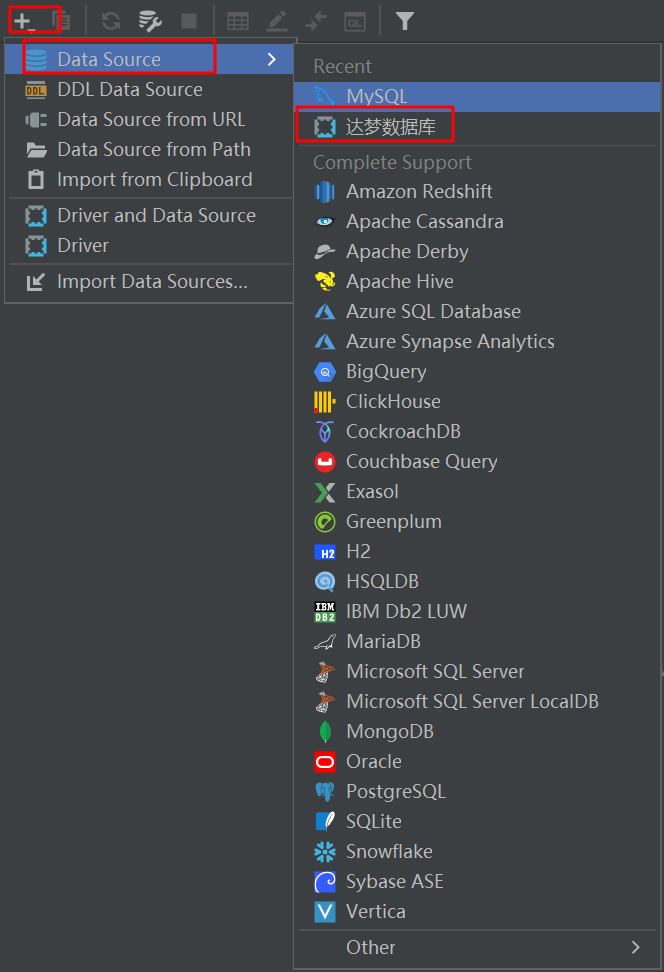Click the Couchbase Query red icon
Image resolution: width=664 pixels, height=972 pixels.
coord(325,461)
